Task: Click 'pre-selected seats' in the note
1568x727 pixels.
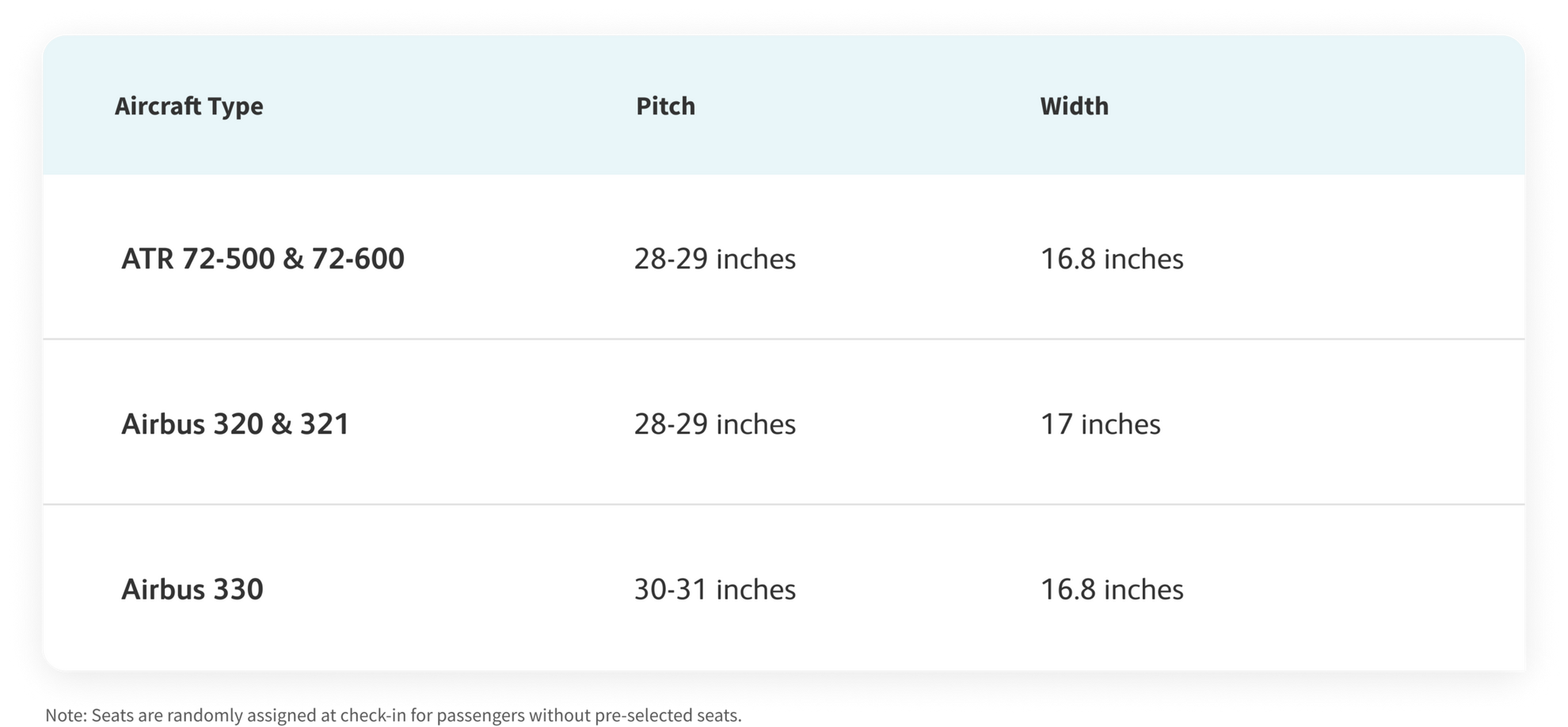Action: [668, 715]
